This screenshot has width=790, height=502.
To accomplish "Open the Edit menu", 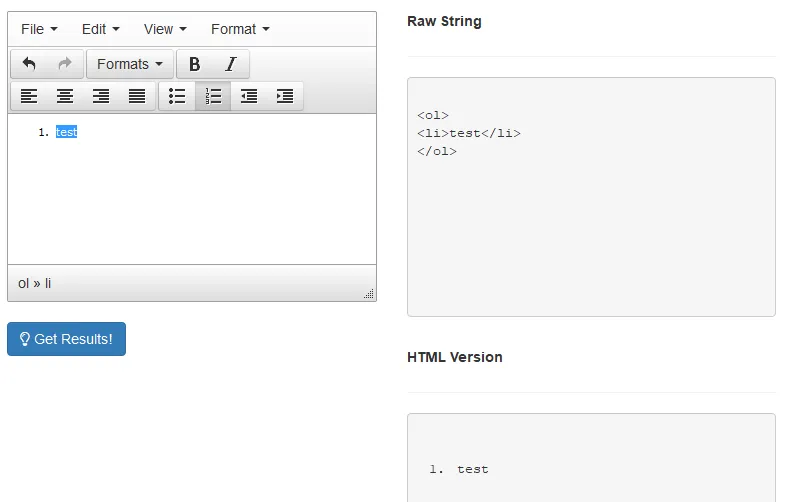I will pyautogui.click(x=100, y=29).
